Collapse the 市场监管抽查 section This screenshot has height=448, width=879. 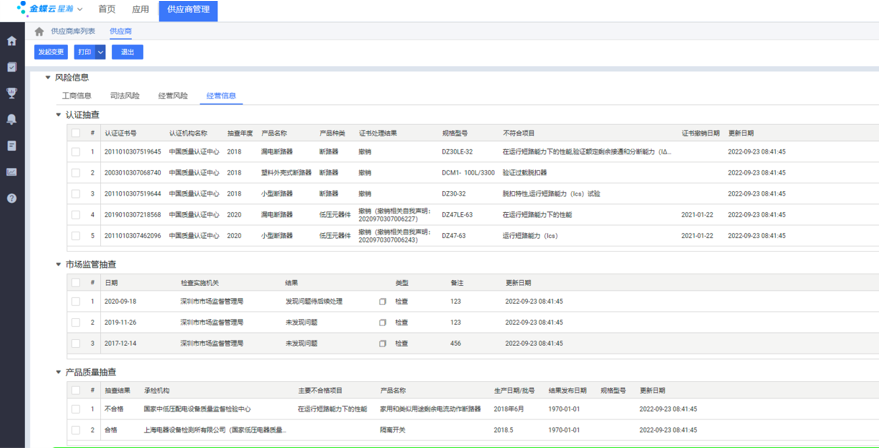(58, 265)
